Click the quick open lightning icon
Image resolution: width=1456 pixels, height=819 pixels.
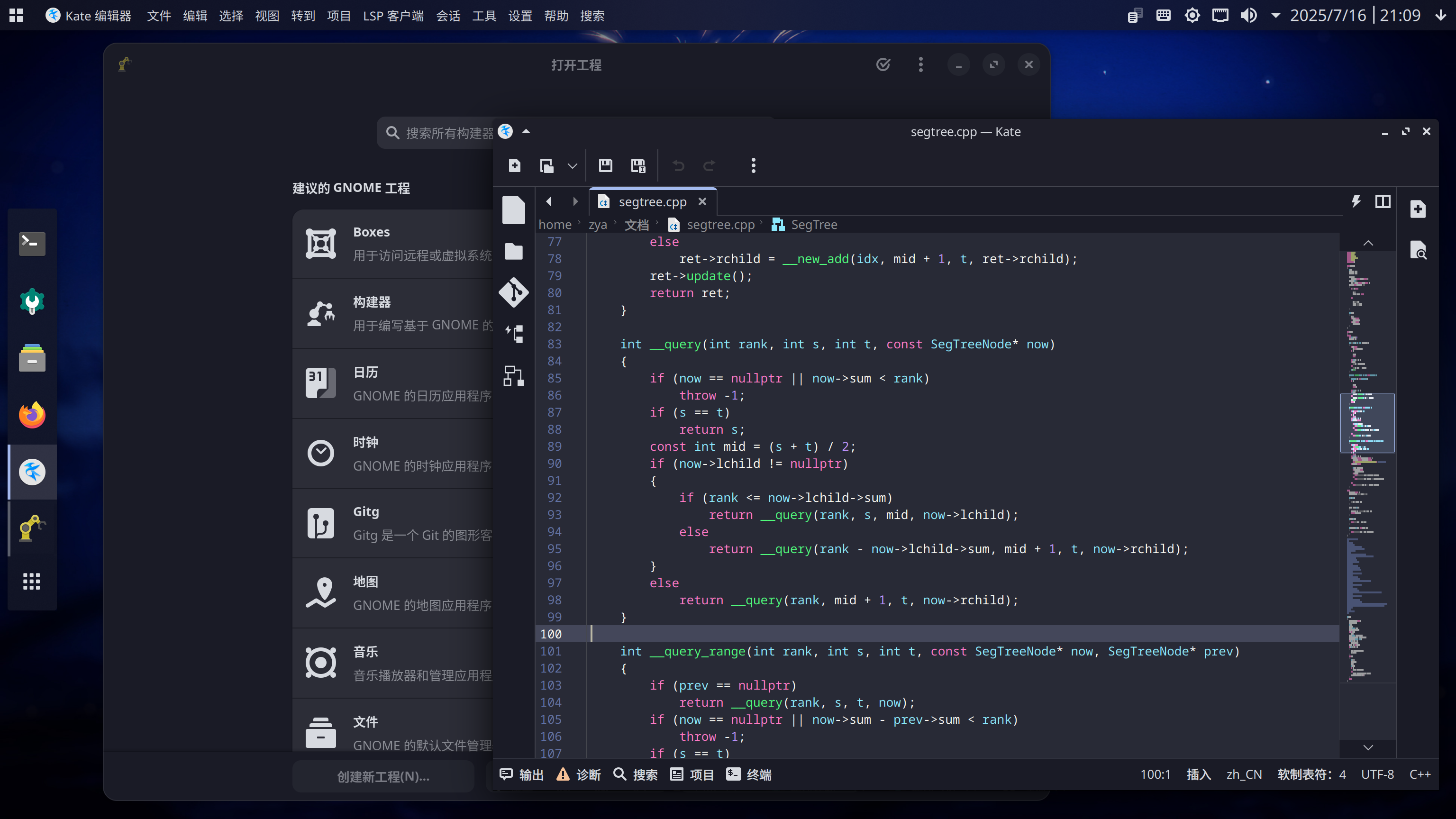[1356, 201]
